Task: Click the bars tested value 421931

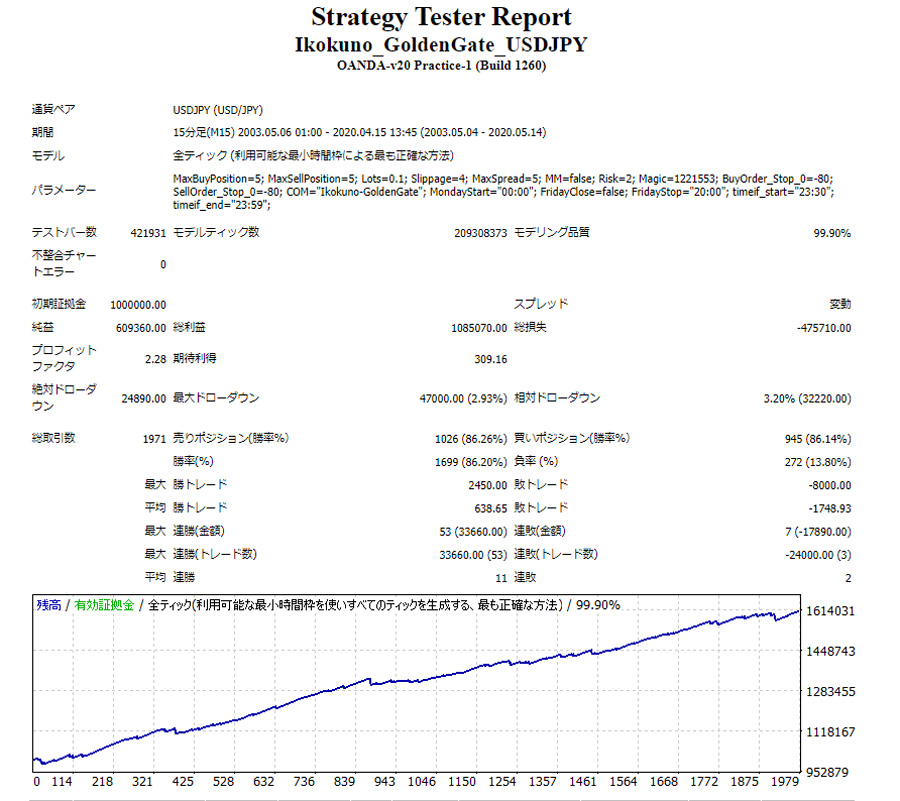Action: coord(148,233)
